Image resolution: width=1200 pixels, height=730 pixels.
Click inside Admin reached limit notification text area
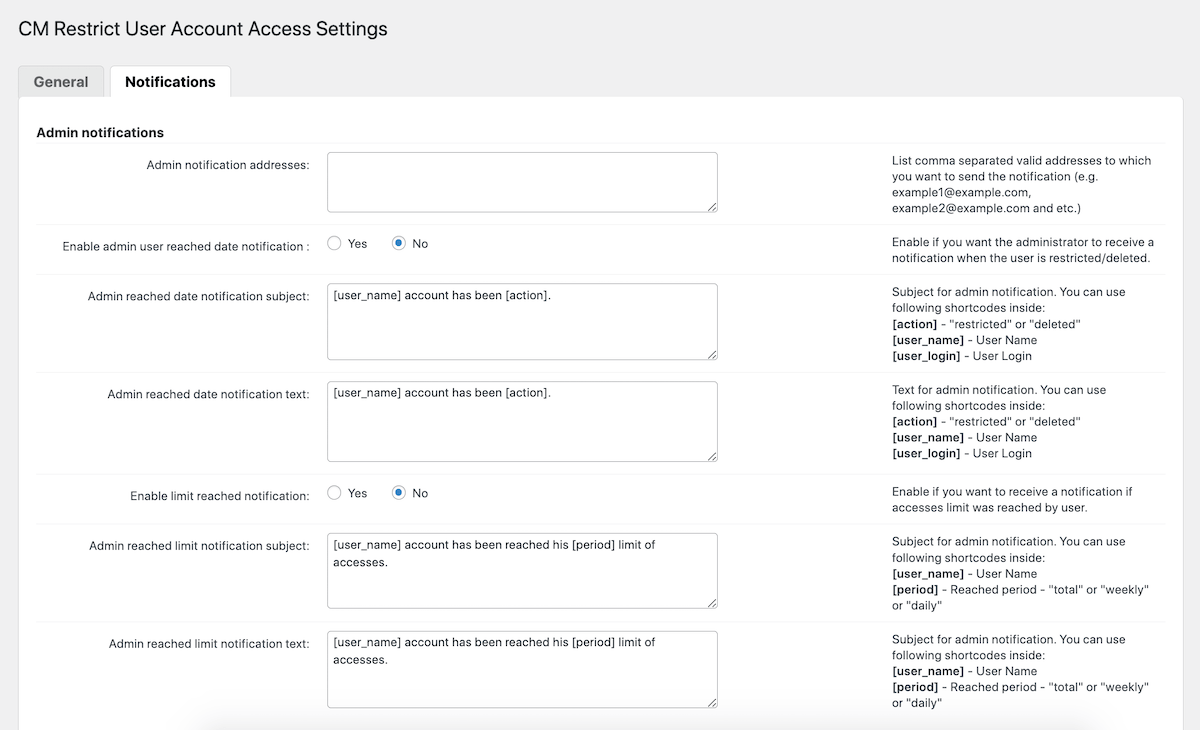click(521, 668)
